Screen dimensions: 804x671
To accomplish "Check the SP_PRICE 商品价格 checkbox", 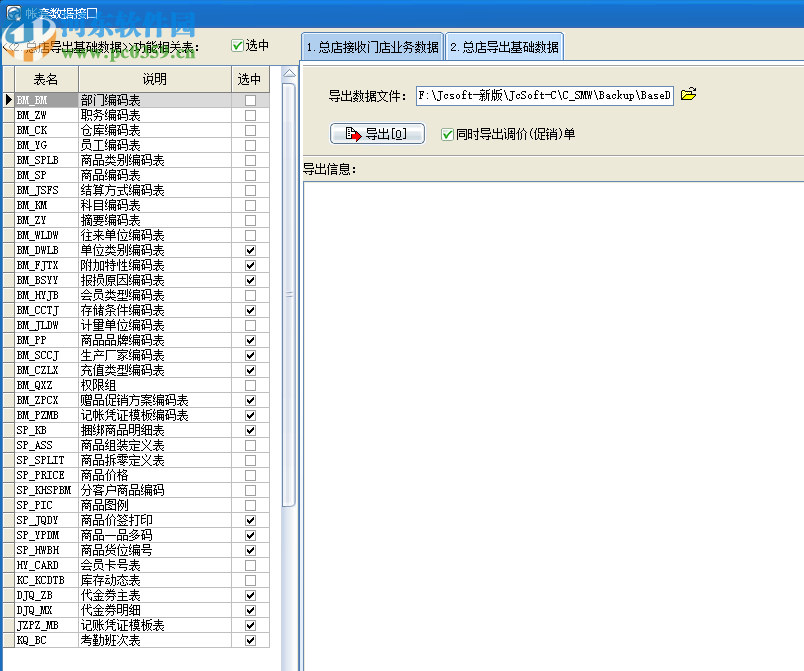I will tap(250, 475).
